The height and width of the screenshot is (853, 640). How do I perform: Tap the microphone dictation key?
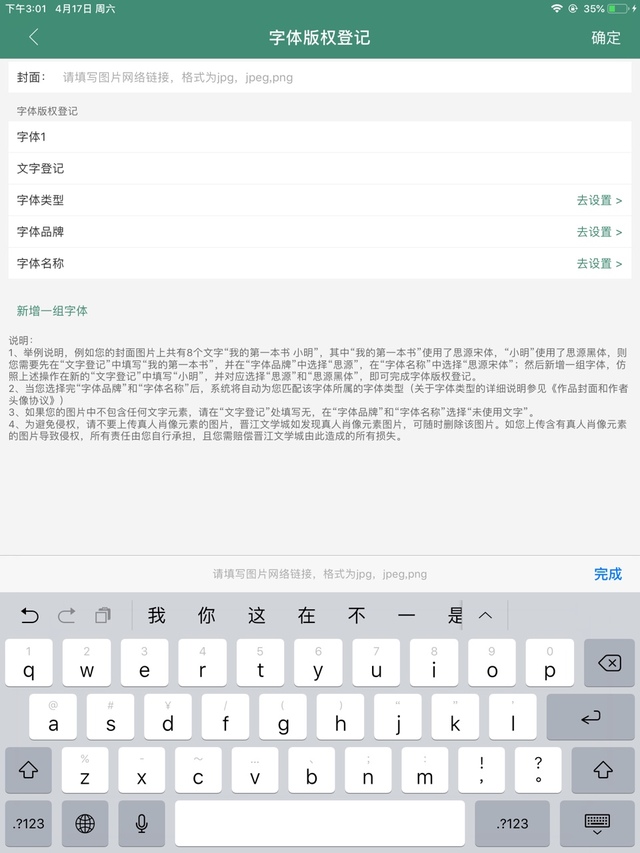[142, 823]
